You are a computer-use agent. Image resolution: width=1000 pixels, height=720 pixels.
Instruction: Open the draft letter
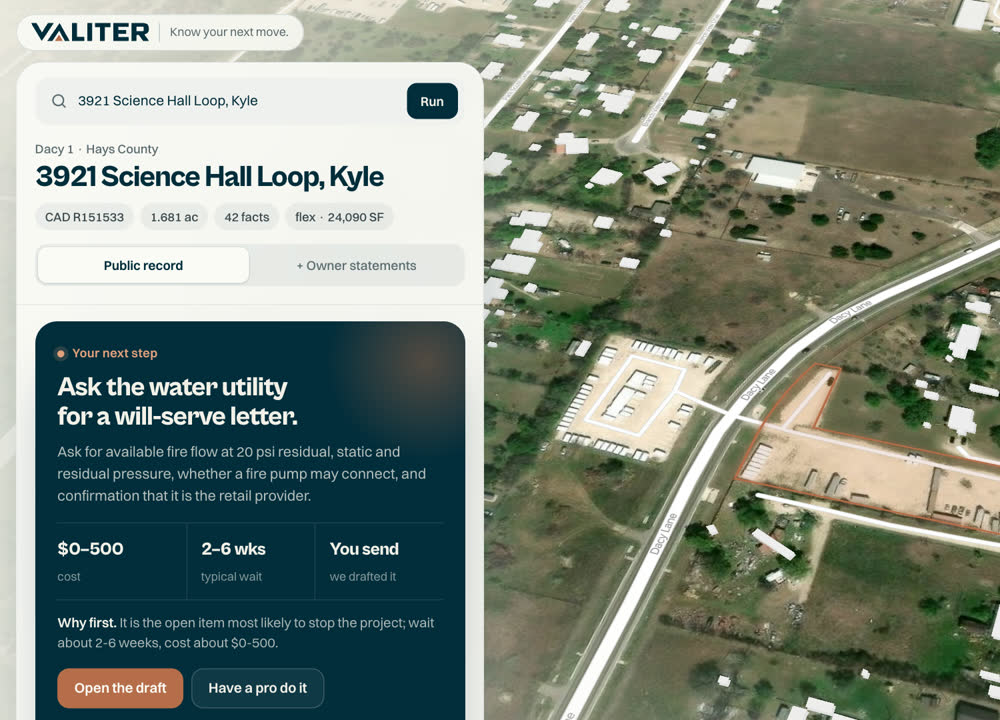pyautogui.click(x=120, y=688)
